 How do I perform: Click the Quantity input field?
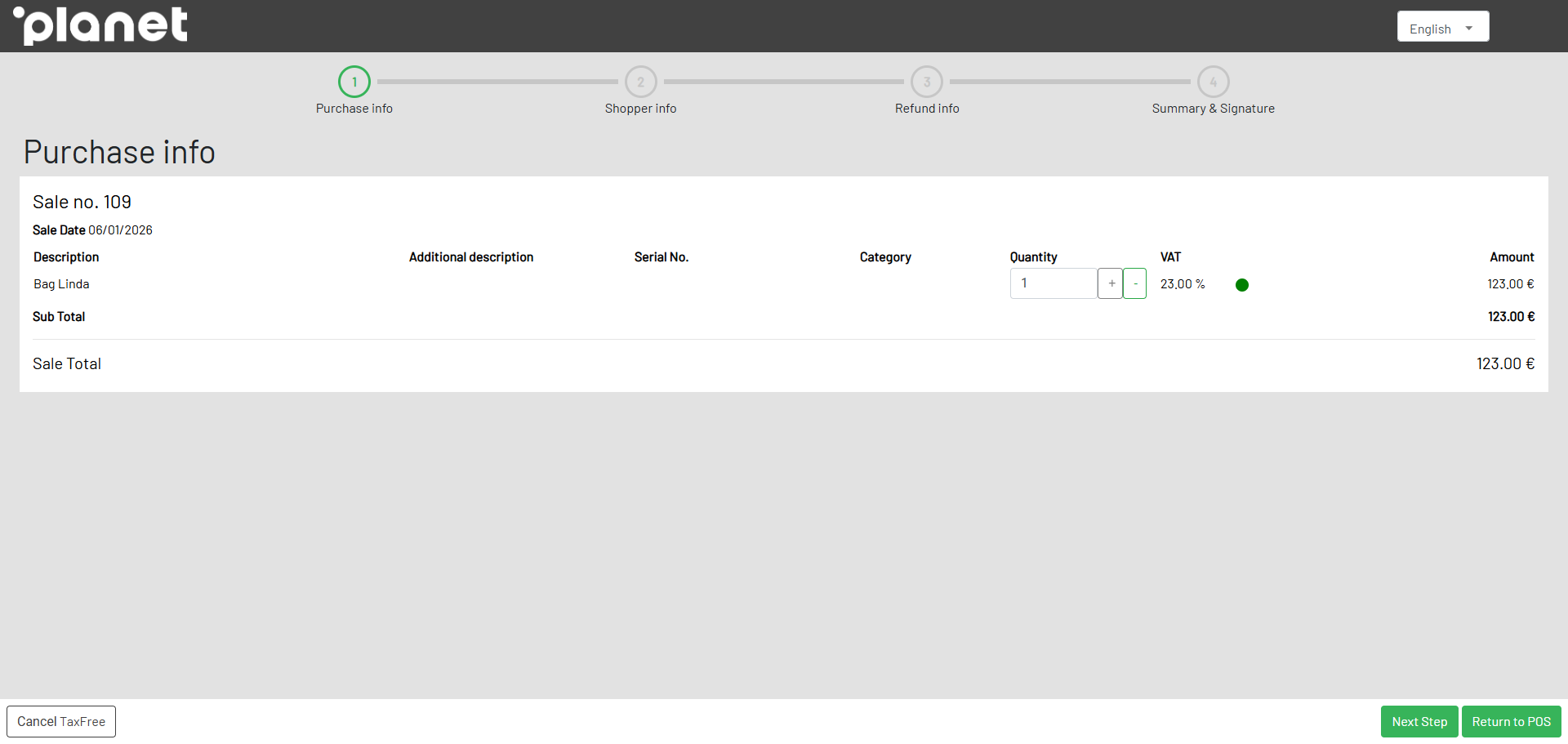pyautogui.click(x=1053, y=283)
